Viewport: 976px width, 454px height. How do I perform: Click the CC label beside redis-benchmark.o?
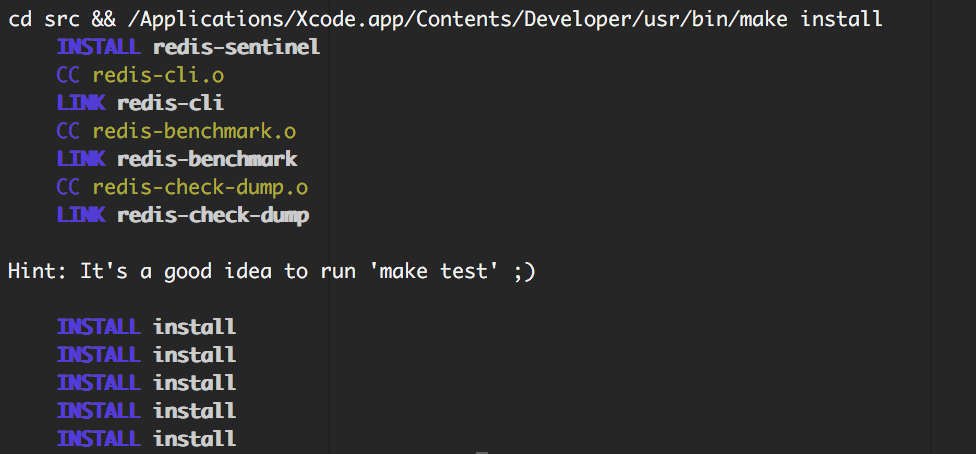(68, 131)
